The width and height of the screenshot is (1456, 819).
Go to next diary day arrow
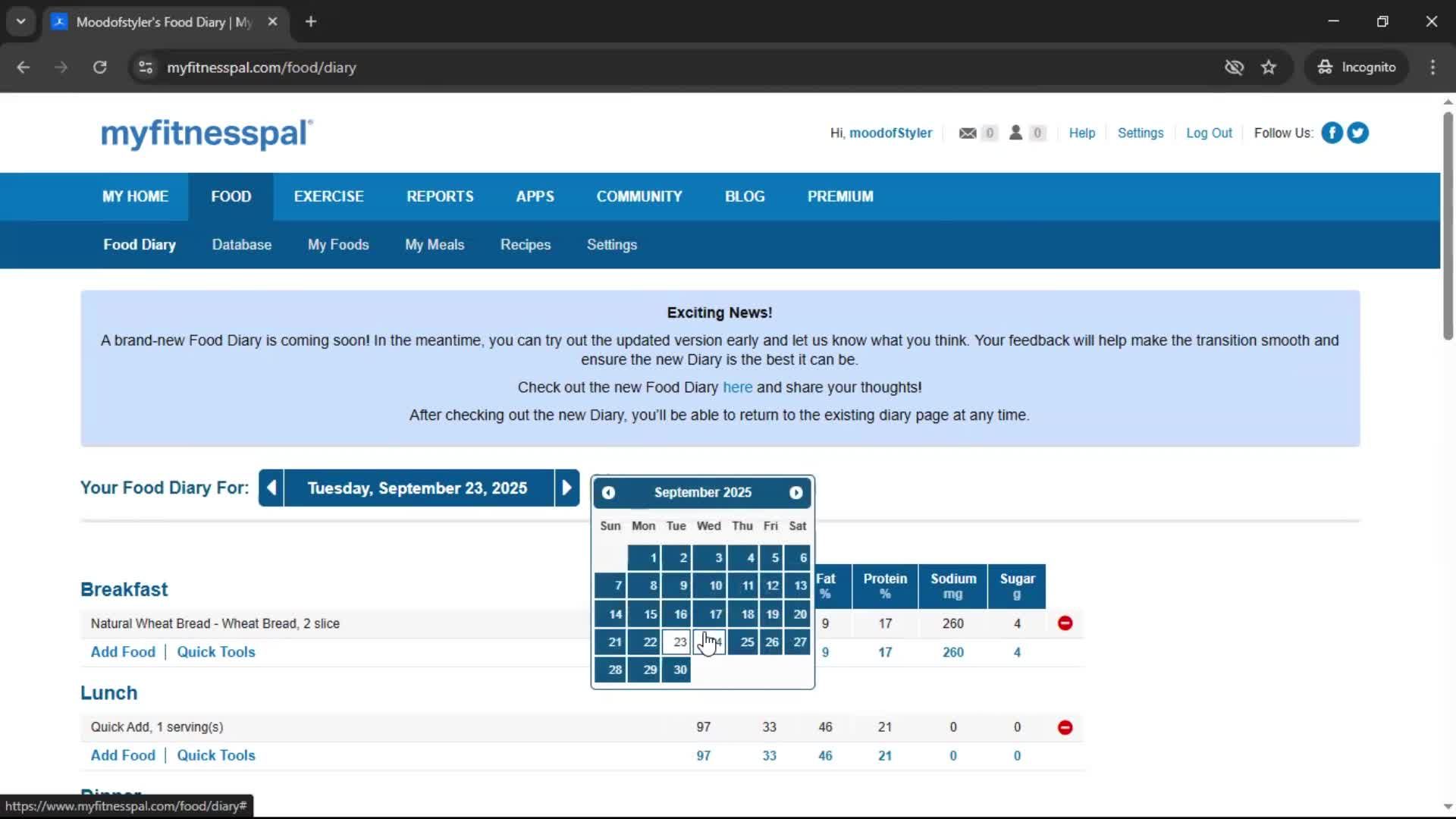click(x=566, y=488)
